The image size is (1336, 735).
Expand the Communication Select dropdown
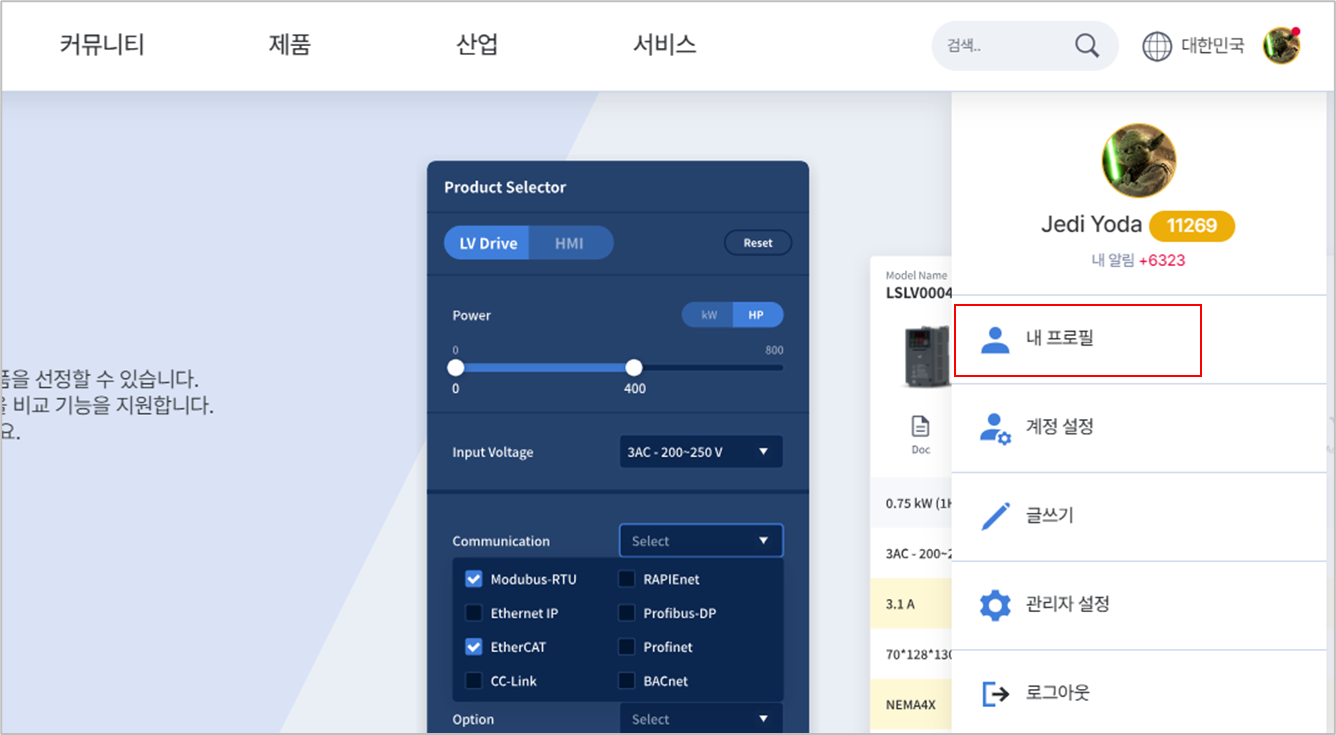(x=701, y=540)
